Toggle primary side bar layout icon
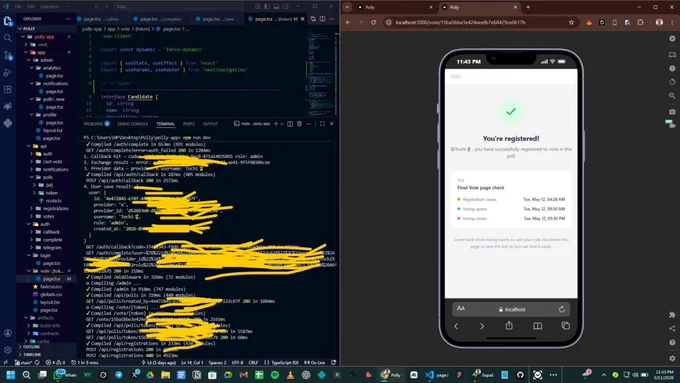The width and height of the screenshot is (680, 383). (x=267, y=7)
